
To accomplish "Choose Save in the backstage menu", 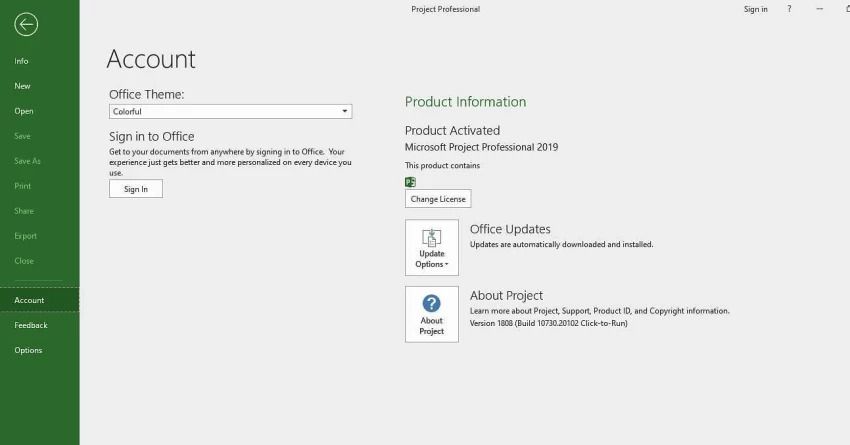I will click(x=40, y=136).
